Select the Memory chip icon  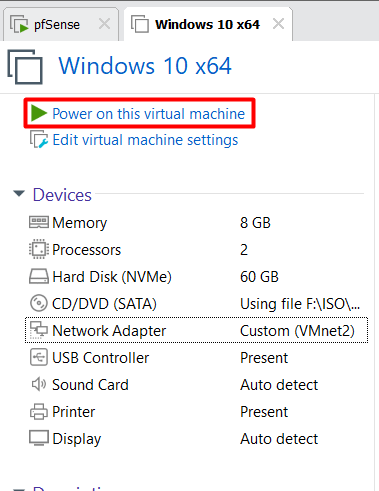click(x=39, y=222)
